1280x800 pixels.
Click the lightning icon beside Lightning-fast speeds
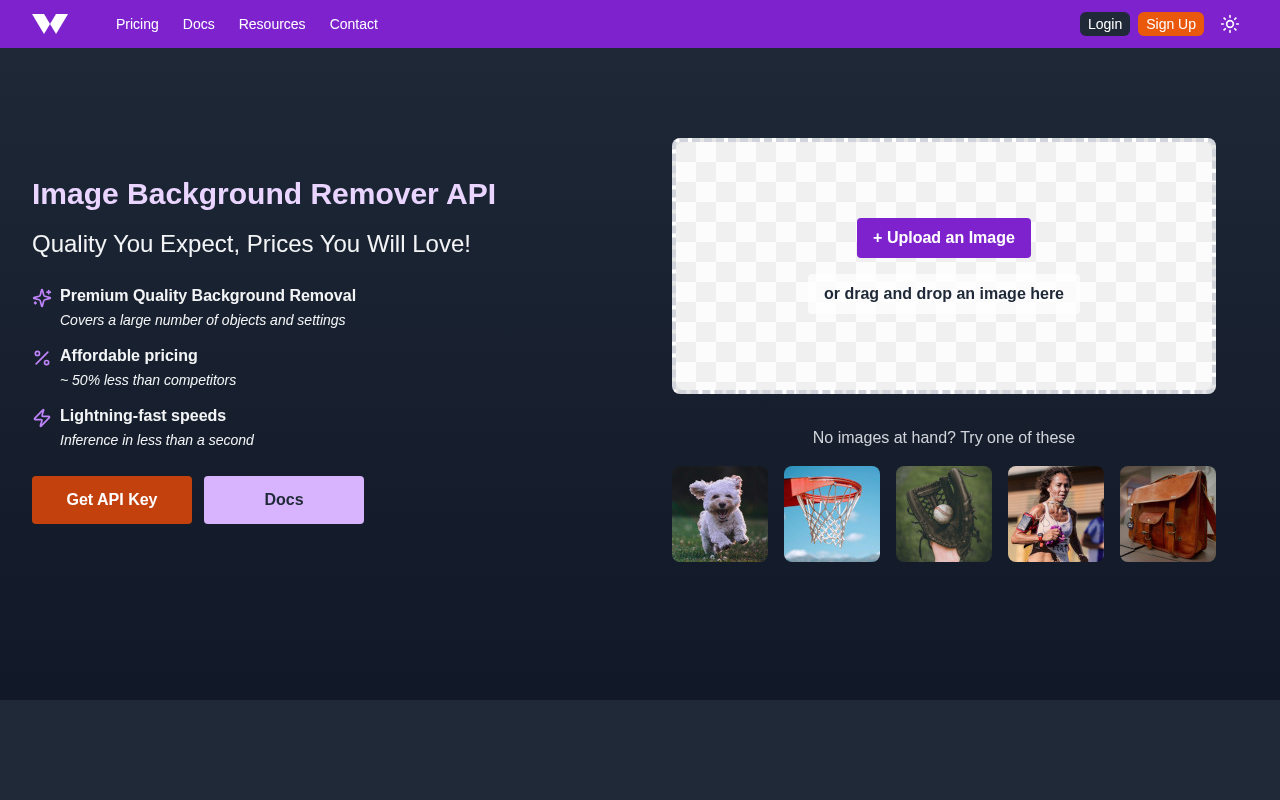point(42,417)
